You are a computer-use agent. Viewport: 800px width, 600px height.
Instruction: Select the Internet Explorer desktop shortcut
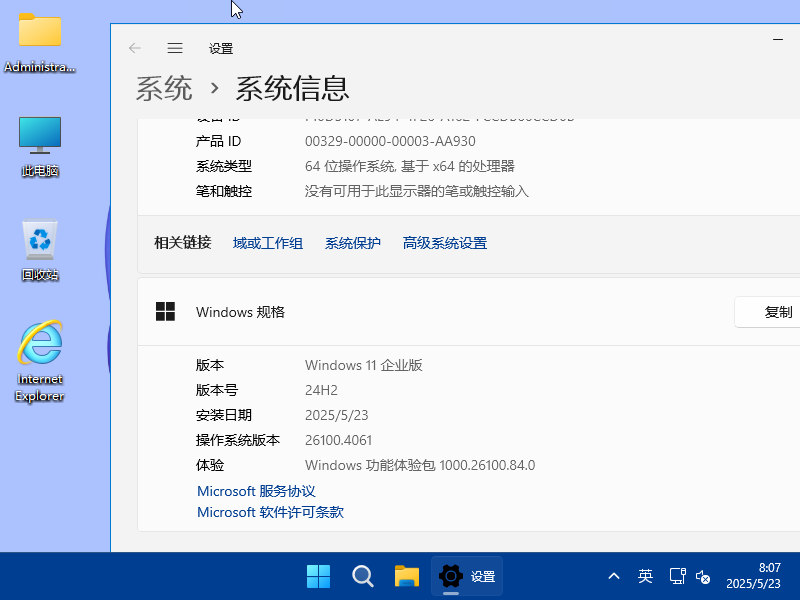coord(40,361)
